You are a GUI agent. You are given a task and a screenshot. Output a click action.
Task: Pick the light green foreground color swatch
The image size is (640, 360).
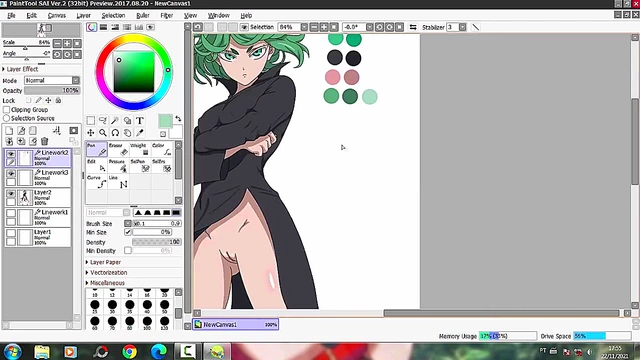pyautogui.click(x=165, y=121)
